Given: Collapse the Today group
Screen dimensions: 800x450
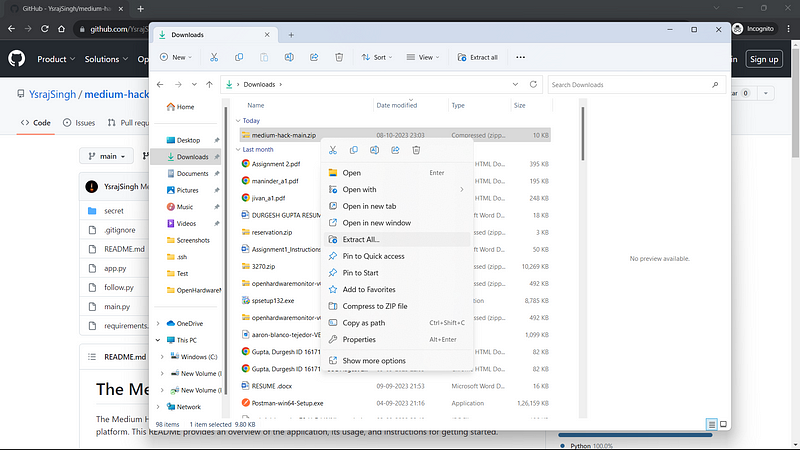Looking at the screenshot, I should tap(238, 121).
